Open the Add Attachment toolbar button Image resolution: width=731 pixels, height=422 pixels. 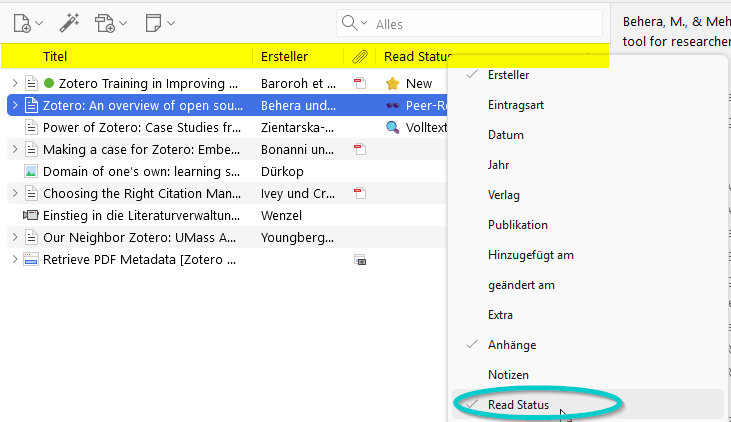click(x=110, y=23)
